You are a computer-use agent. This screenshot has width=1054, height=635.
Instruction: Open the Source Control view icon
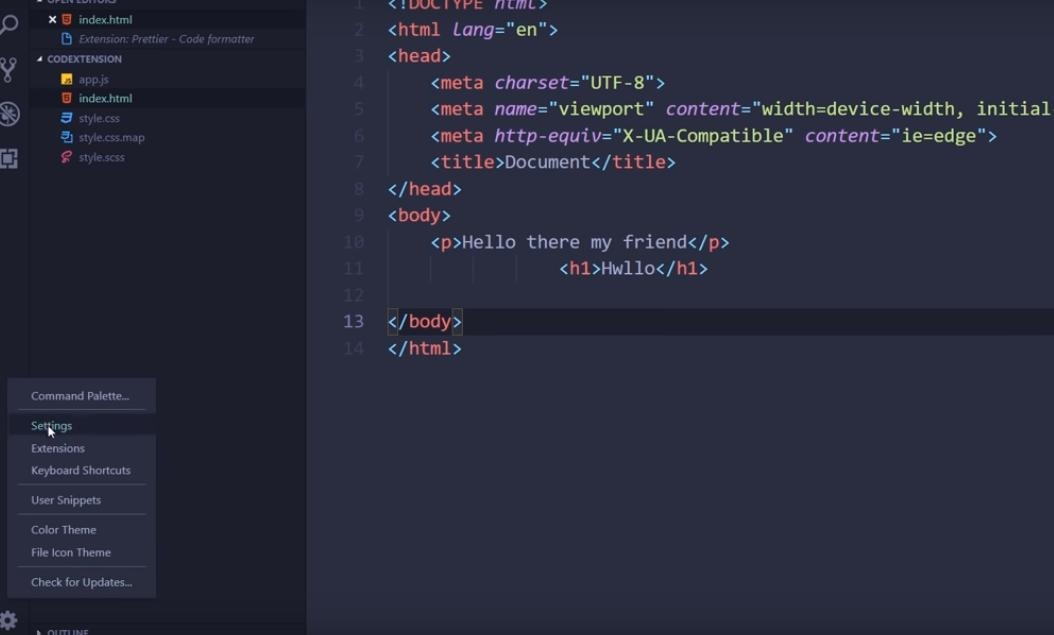(x=8, y=69)
